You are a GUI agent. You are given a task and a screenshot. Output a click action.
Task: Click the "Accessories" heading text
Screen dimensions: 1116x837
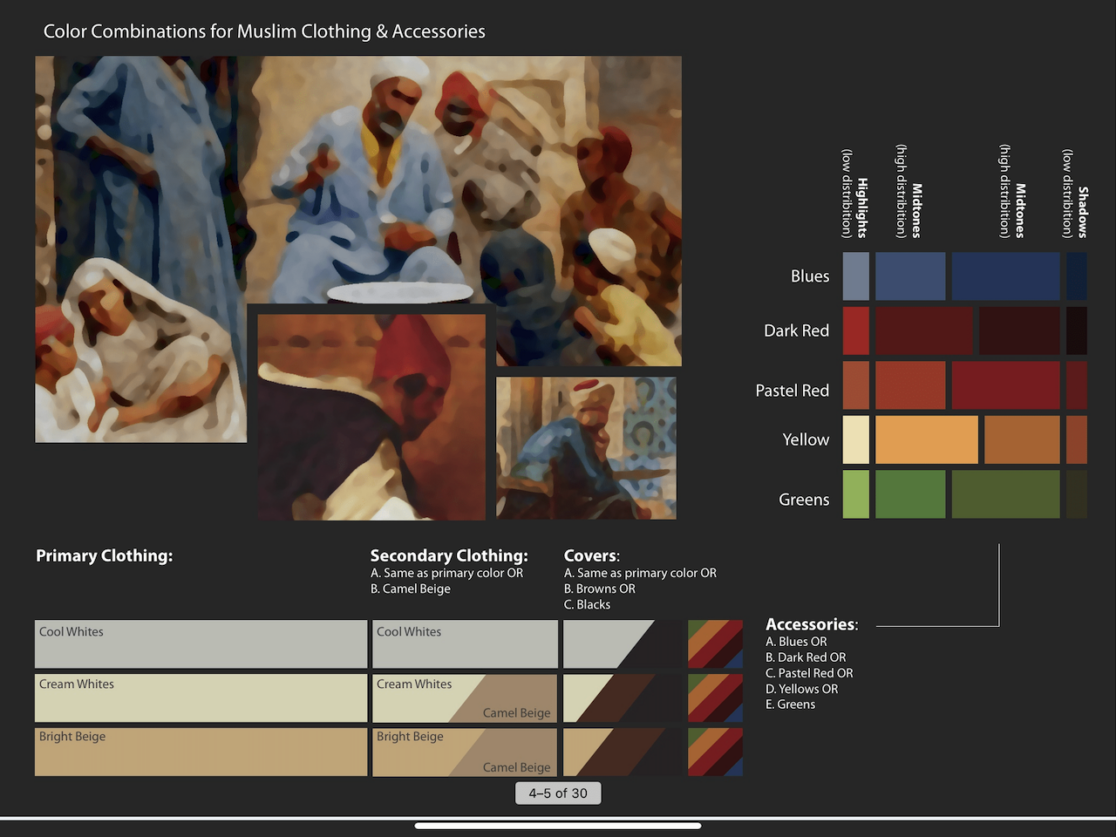810,624
